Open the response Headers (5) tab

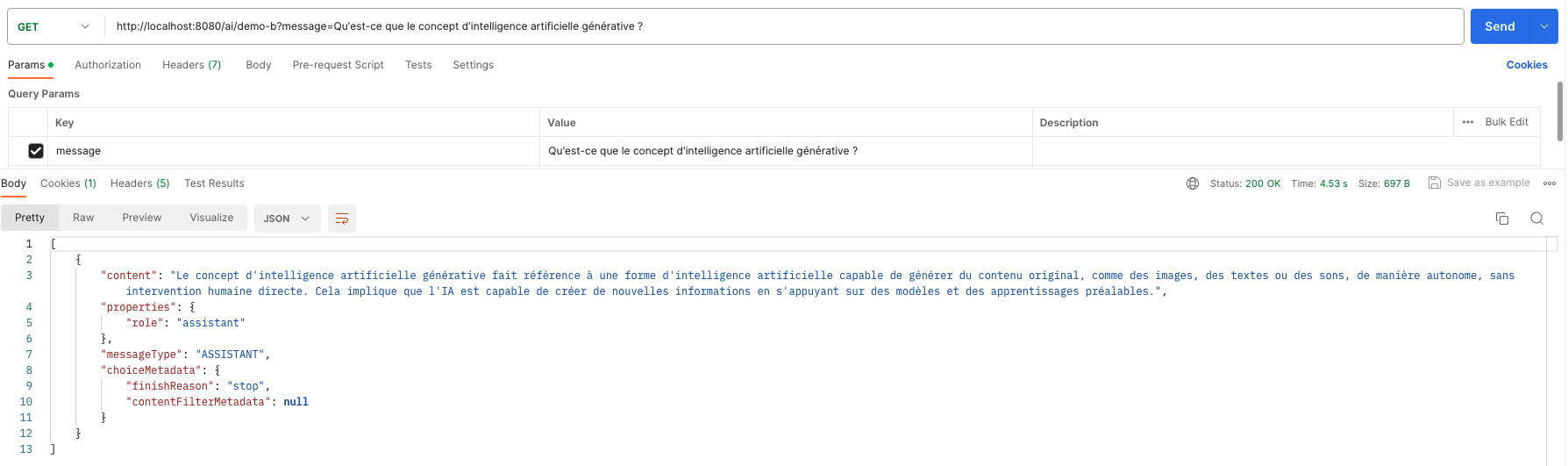coord(140,183)
